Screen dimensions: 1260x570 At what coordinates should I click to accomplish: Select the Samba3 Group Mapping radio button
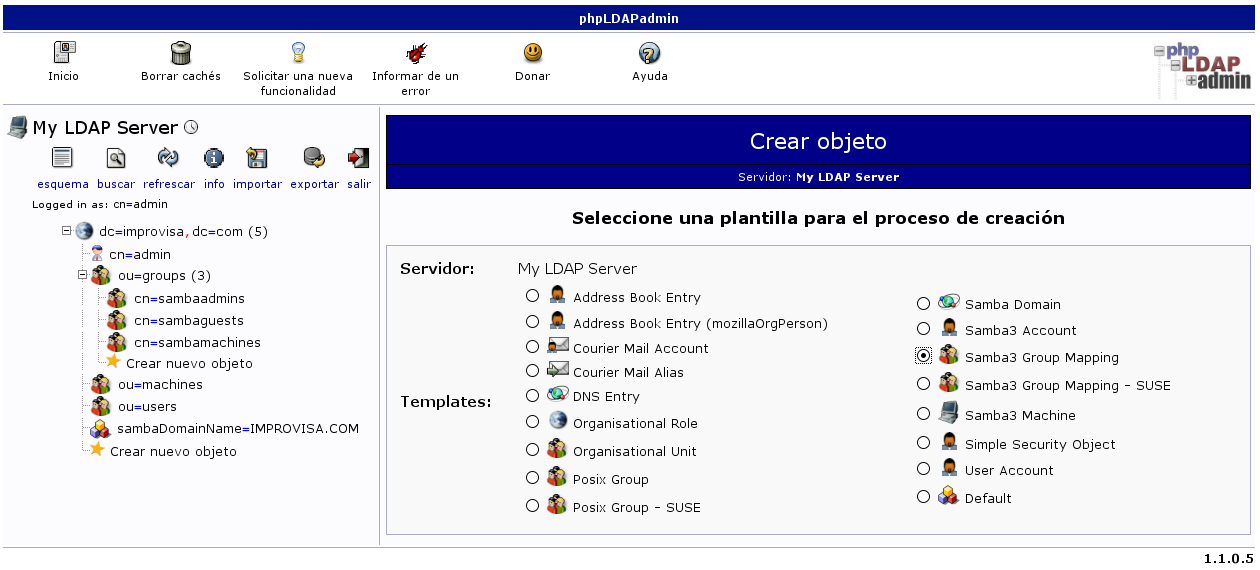point(924,355)
